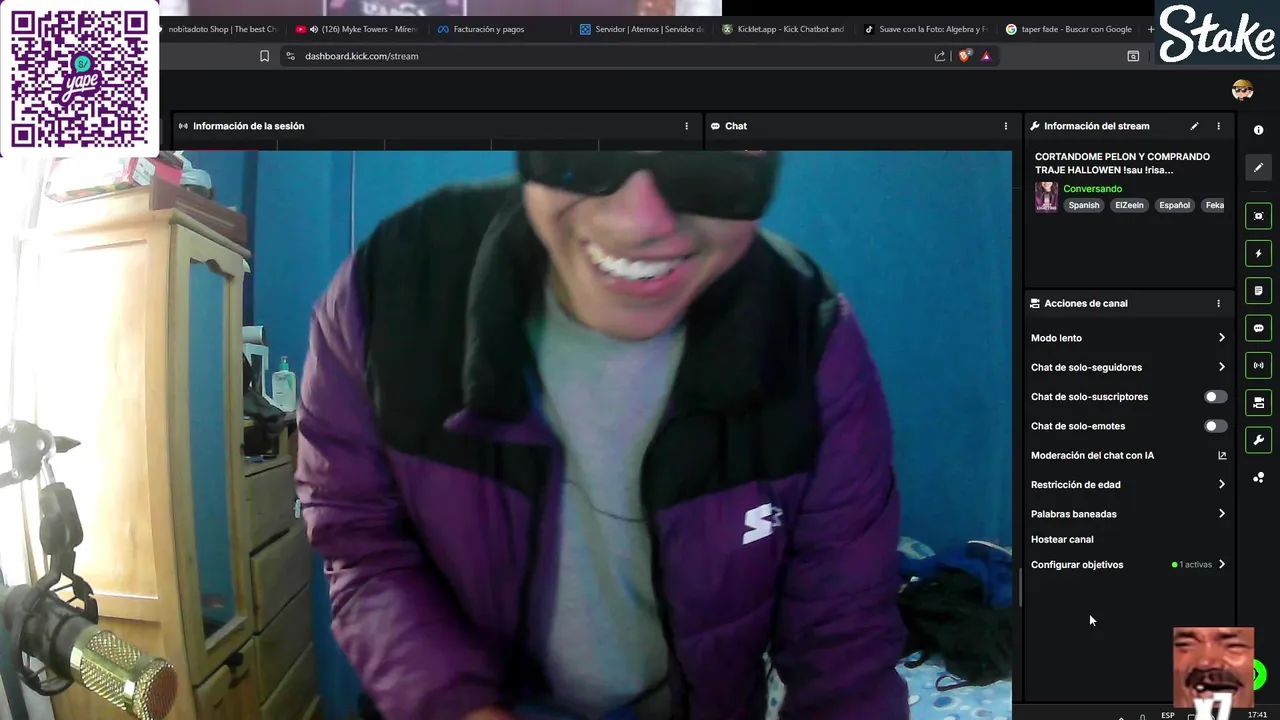Screen dimensions: 1280x720
Task: Switch to Myke Towers YouTube tab
Action: click(x=357, y=29)
